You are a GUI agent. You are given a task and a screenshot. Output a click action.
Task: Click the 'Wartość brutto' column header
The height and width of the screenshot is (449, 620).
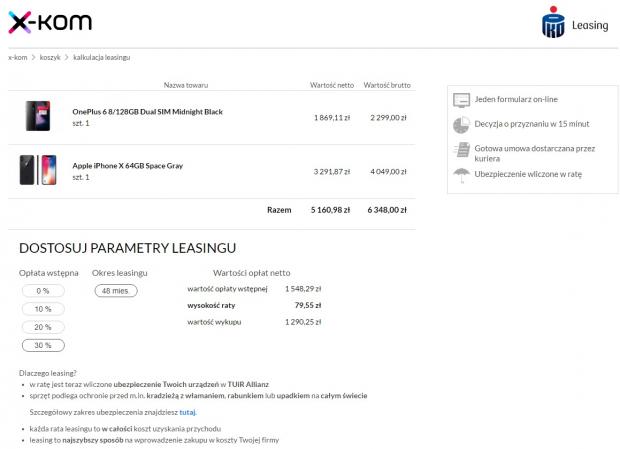[x=387, y=85]
